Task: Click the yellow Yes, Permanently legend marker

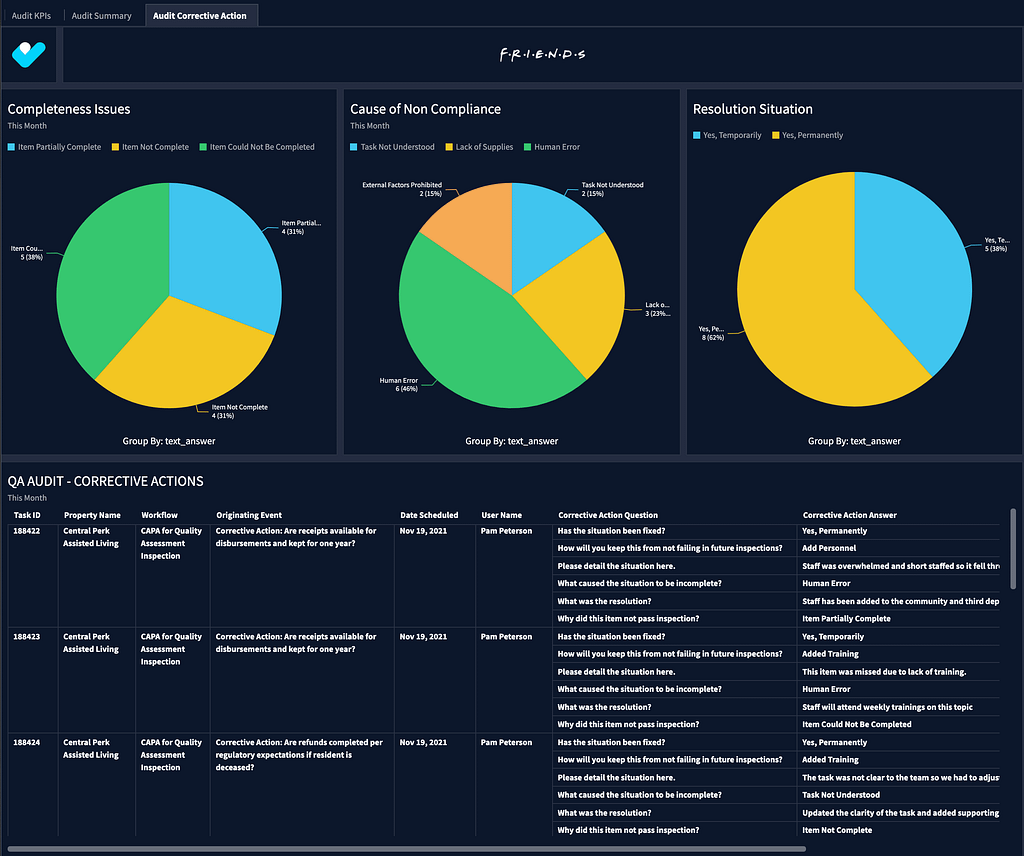Action: (776, 135)
